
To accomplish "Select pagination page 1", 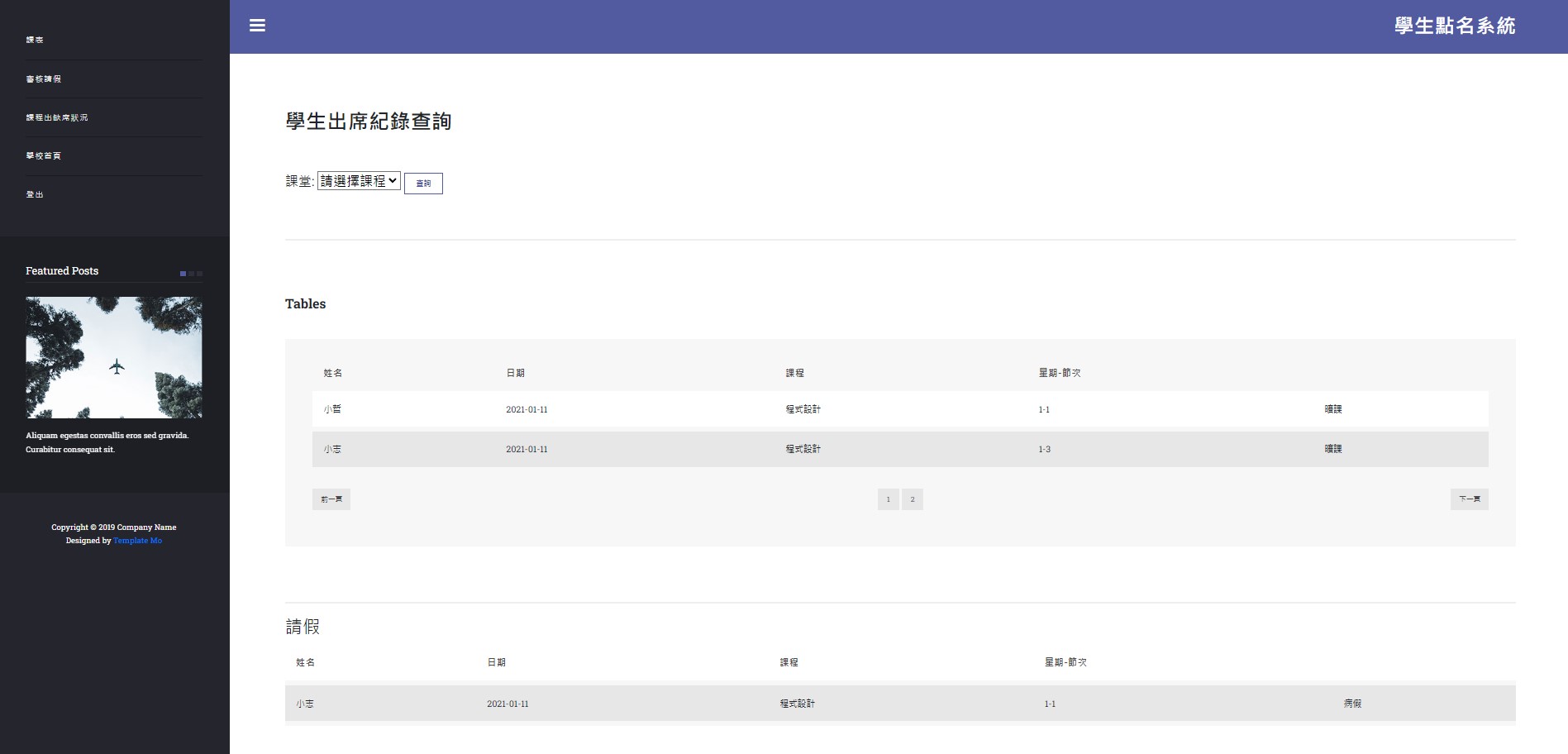I will tap(889, 499).
